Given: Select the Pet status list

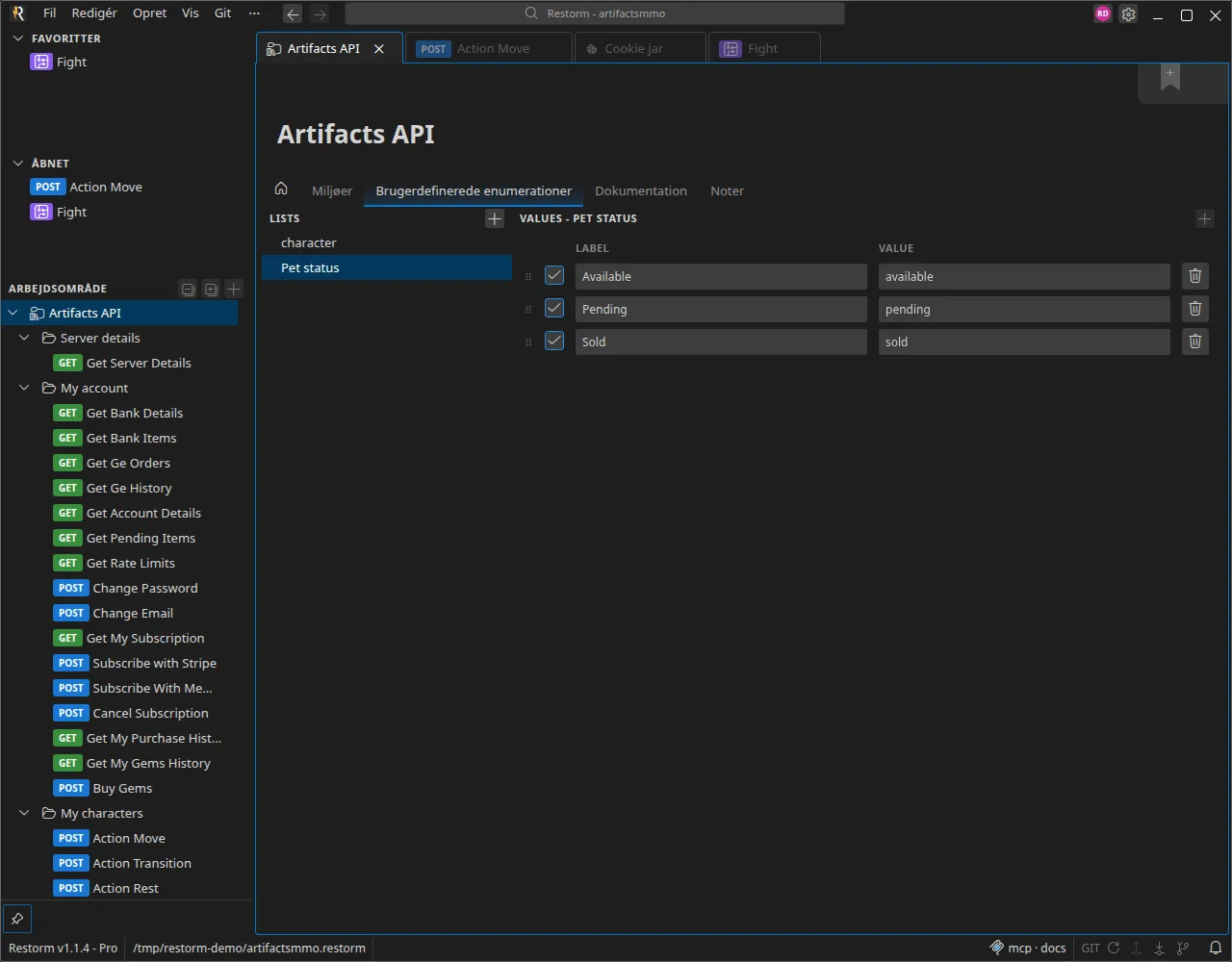Looking at the screenshot, I should point(387,268).
